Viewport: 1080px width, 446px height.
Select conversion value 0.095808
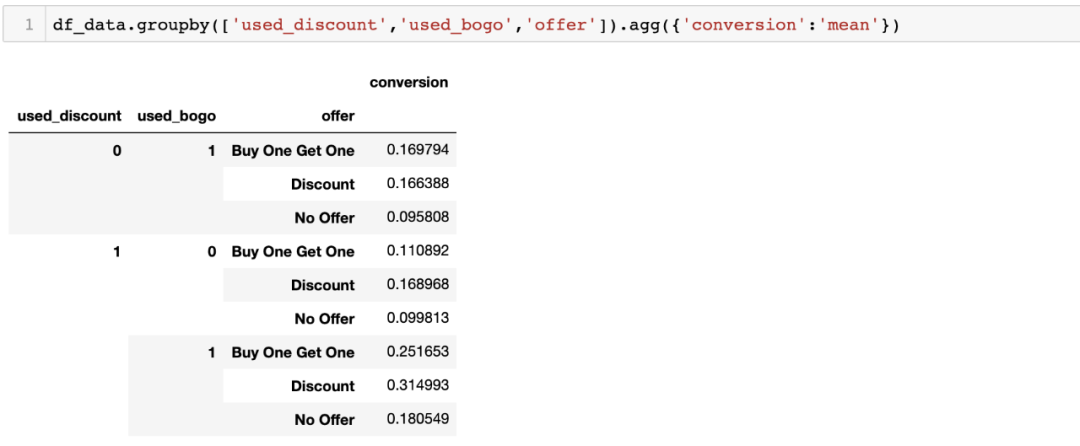tap(418, 217)
